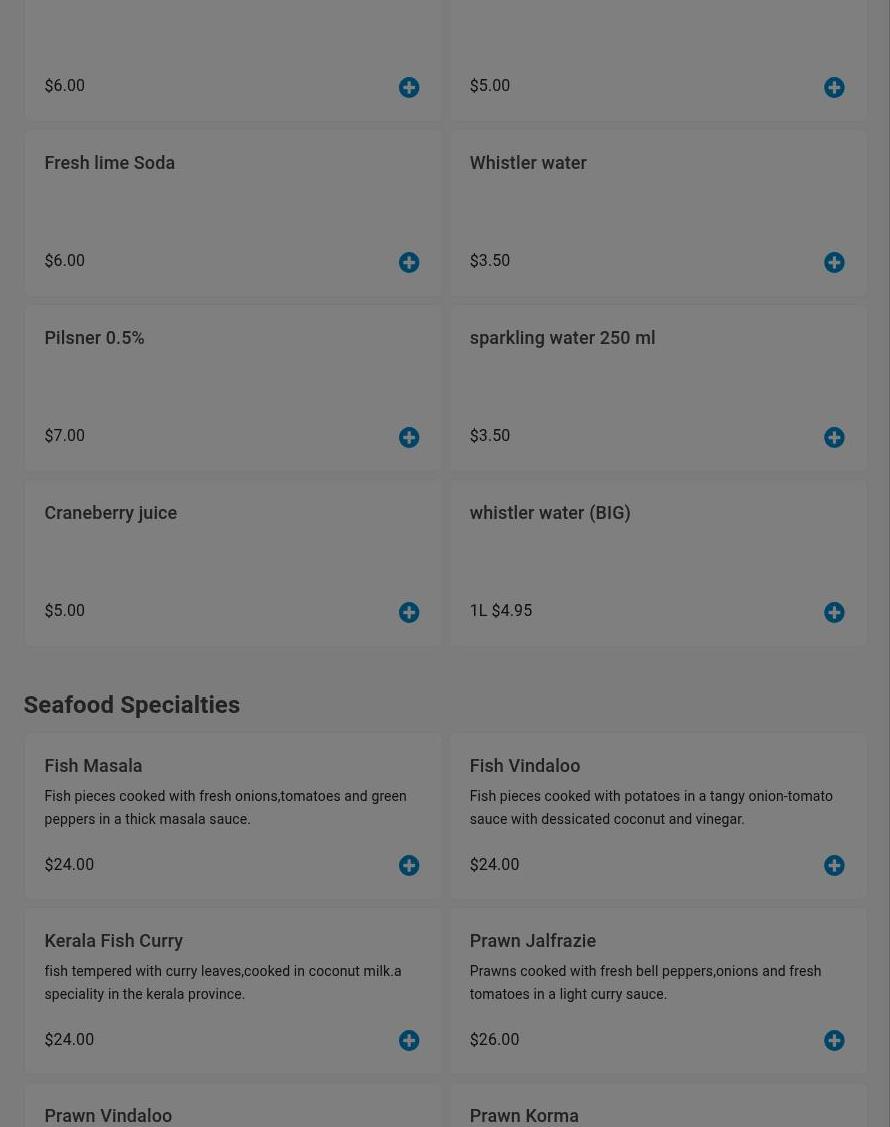Viewport: 890px width, 1127px height.
Task: Add Pilsner 0.5% with plus icon
Action: pyautogui.click(x=409, y=437)
